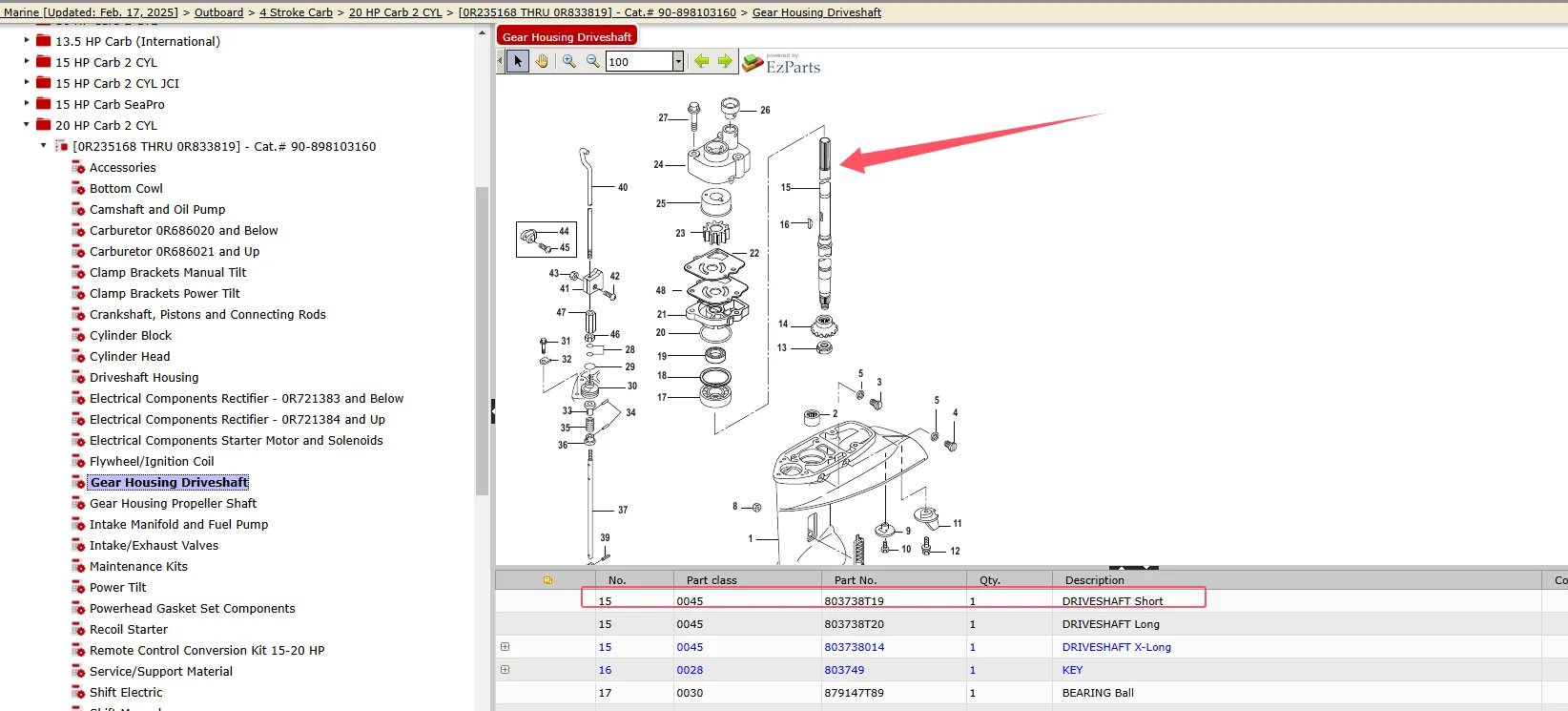Click the Accessories diagram icon
The height and width of the screenshot is (711, 1568).
click(x=78, y=167)
